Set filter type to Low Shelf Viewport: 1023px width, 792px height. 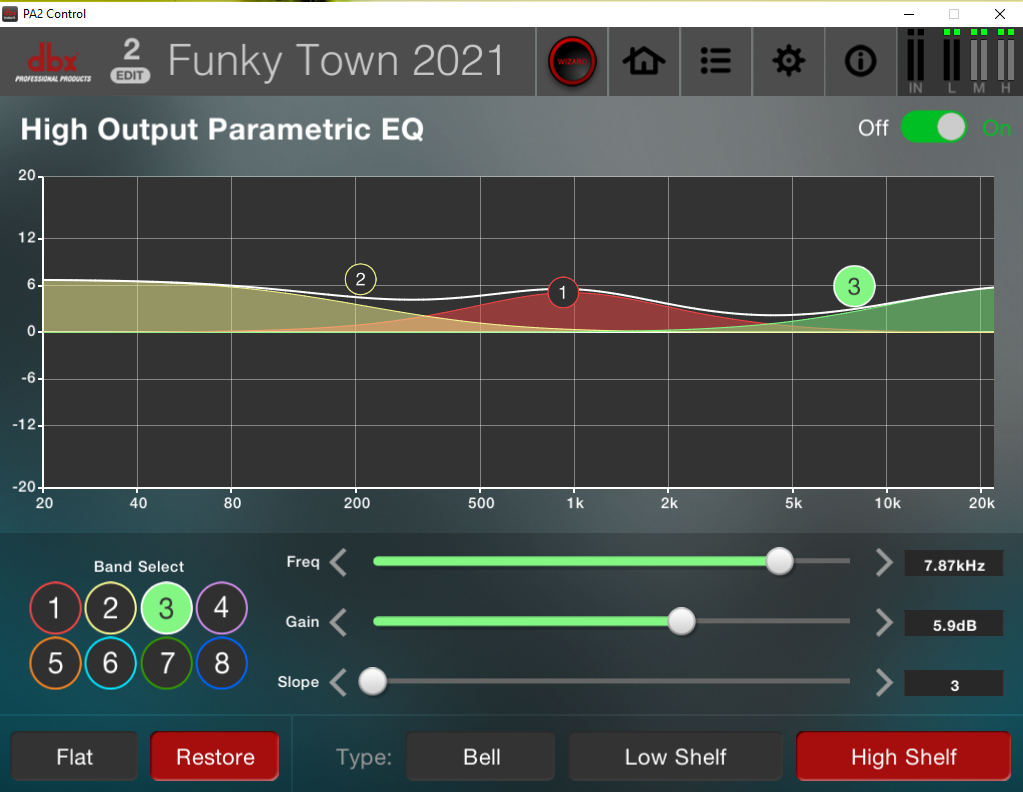[x=675, y=757]
